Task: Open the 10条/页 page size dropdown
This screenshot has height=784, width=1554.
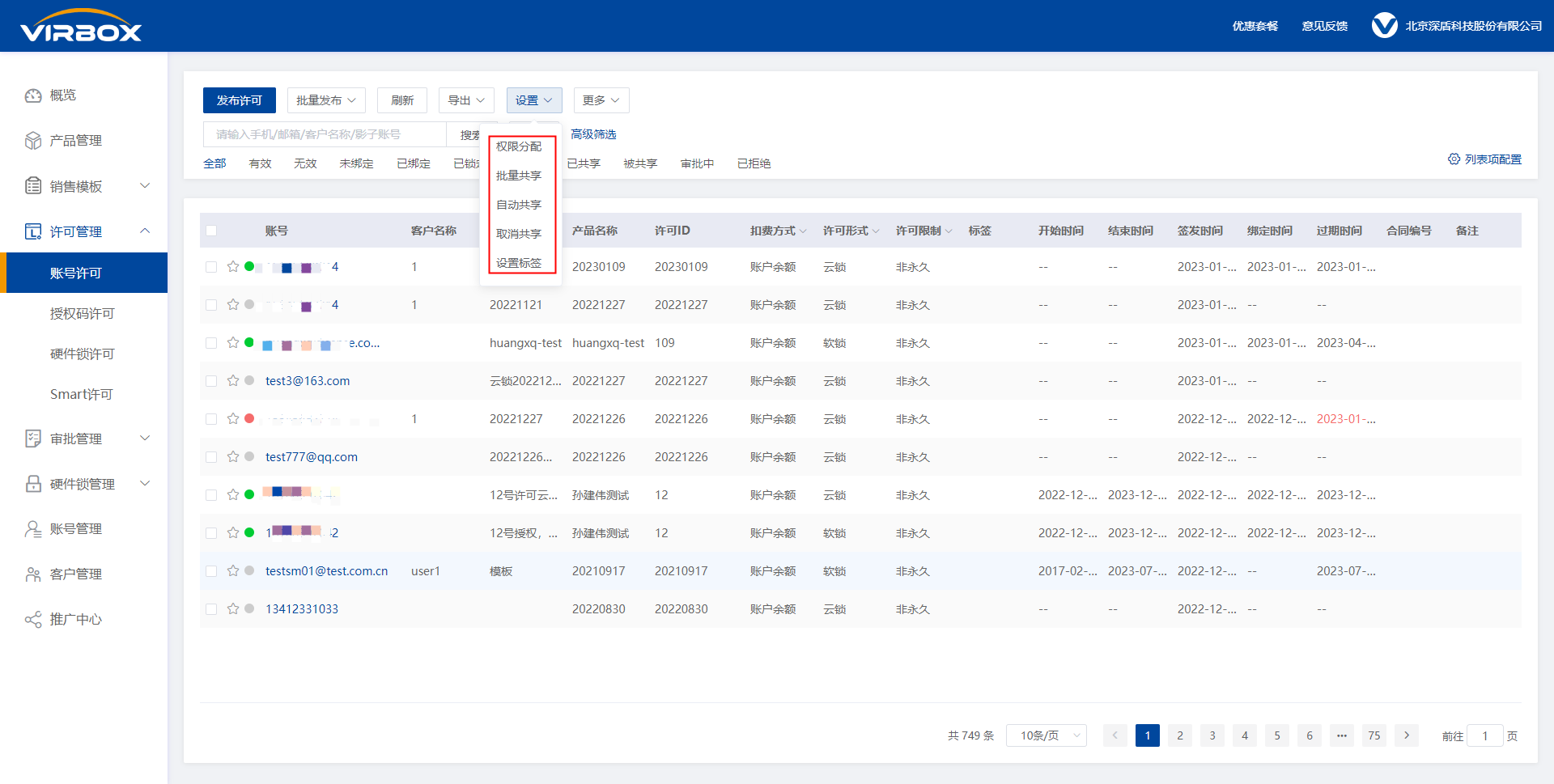Action: pyautogui.click(x=1047, y=735)
